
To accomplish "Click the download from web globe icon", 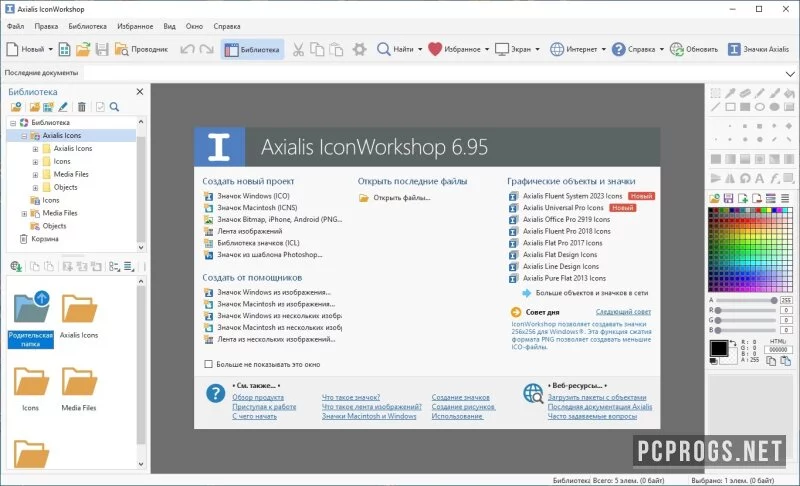I will coord(16,266).
